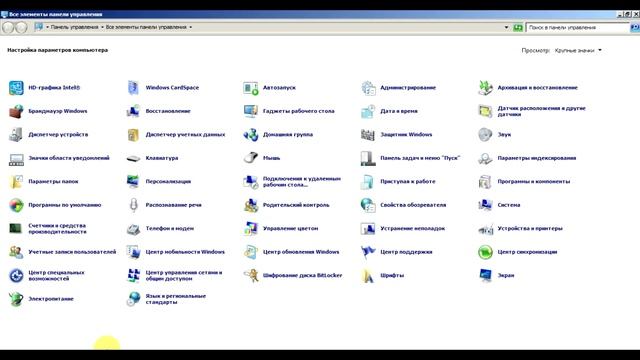Image resolution: width=640 pixels, height=360 pixels.
Task: Expand the address bar history dropdown arrow
Action: (507, 27)
